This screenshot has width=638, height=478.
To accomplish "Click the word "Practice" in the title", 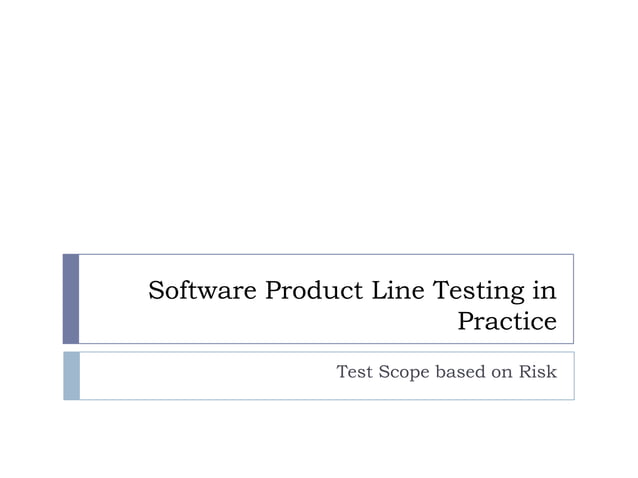I will [x=507, y=321].
